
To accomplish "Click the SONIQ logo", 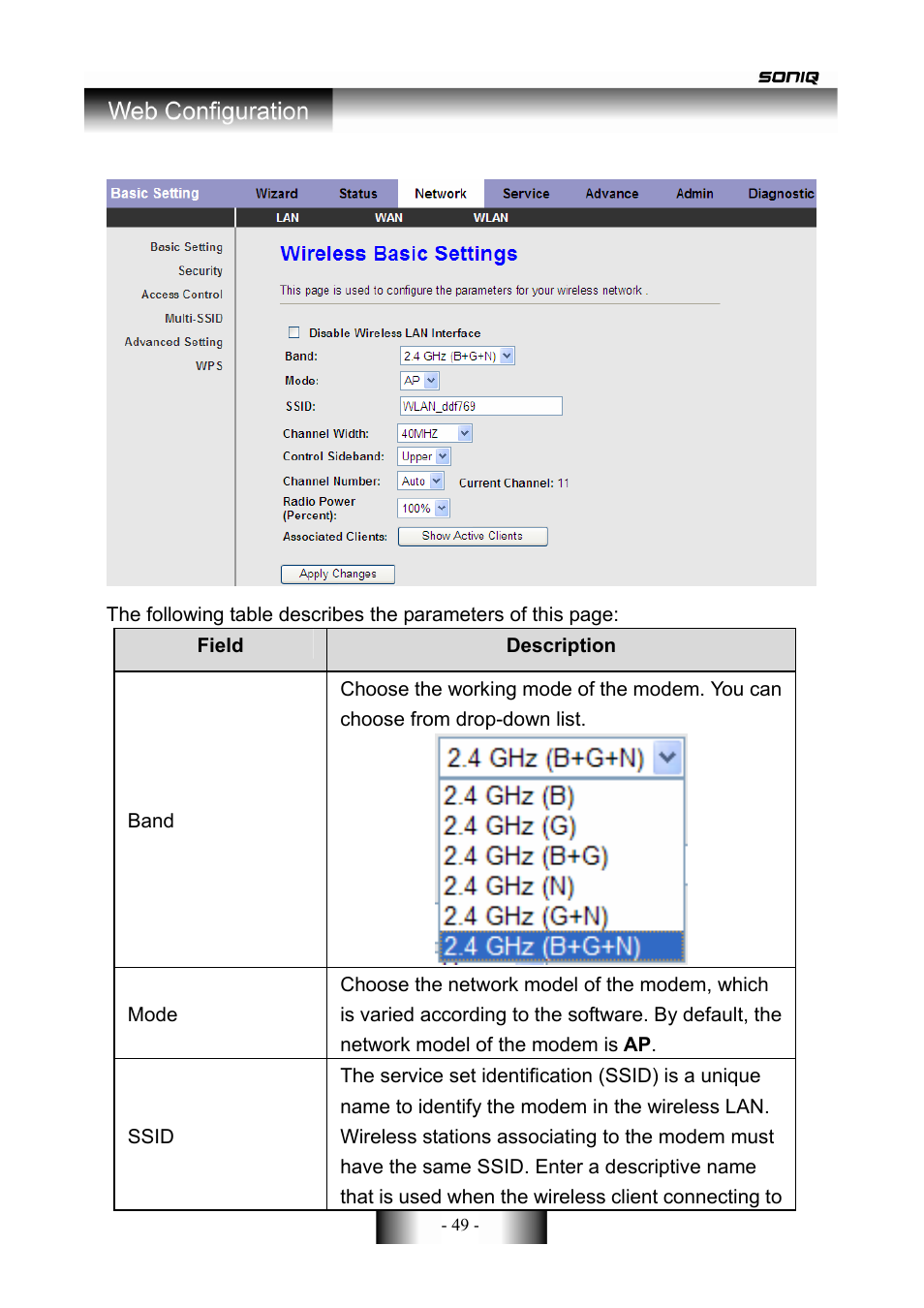I will pyautogui.click(x=788, y=78).
